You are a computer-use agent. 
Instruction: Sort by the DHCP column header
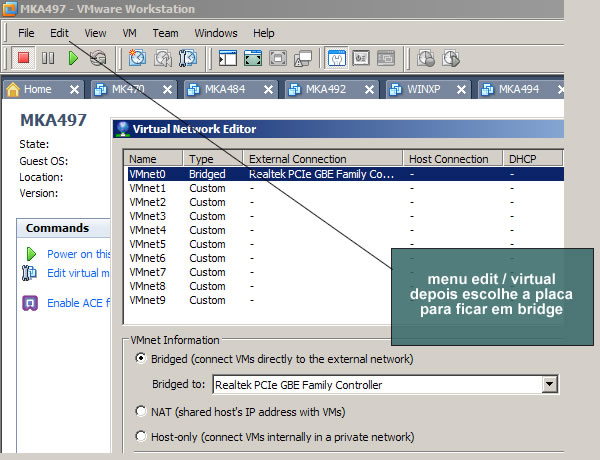(x=532, y=158)
